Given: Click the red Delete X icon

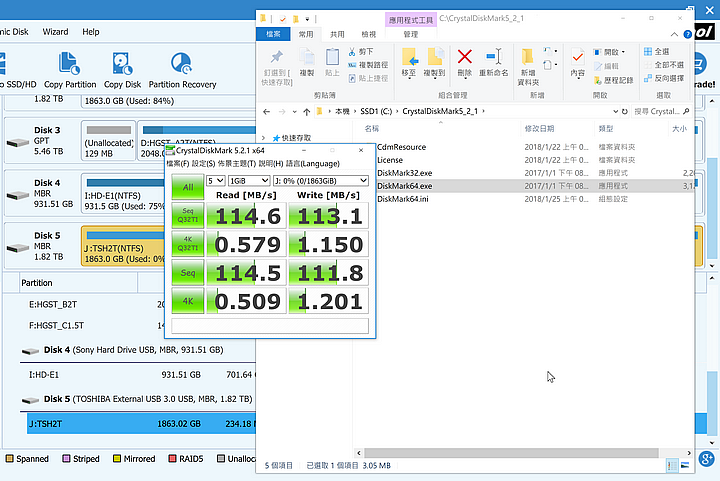Looking at the screenshot, I should (x=465, y=57).
